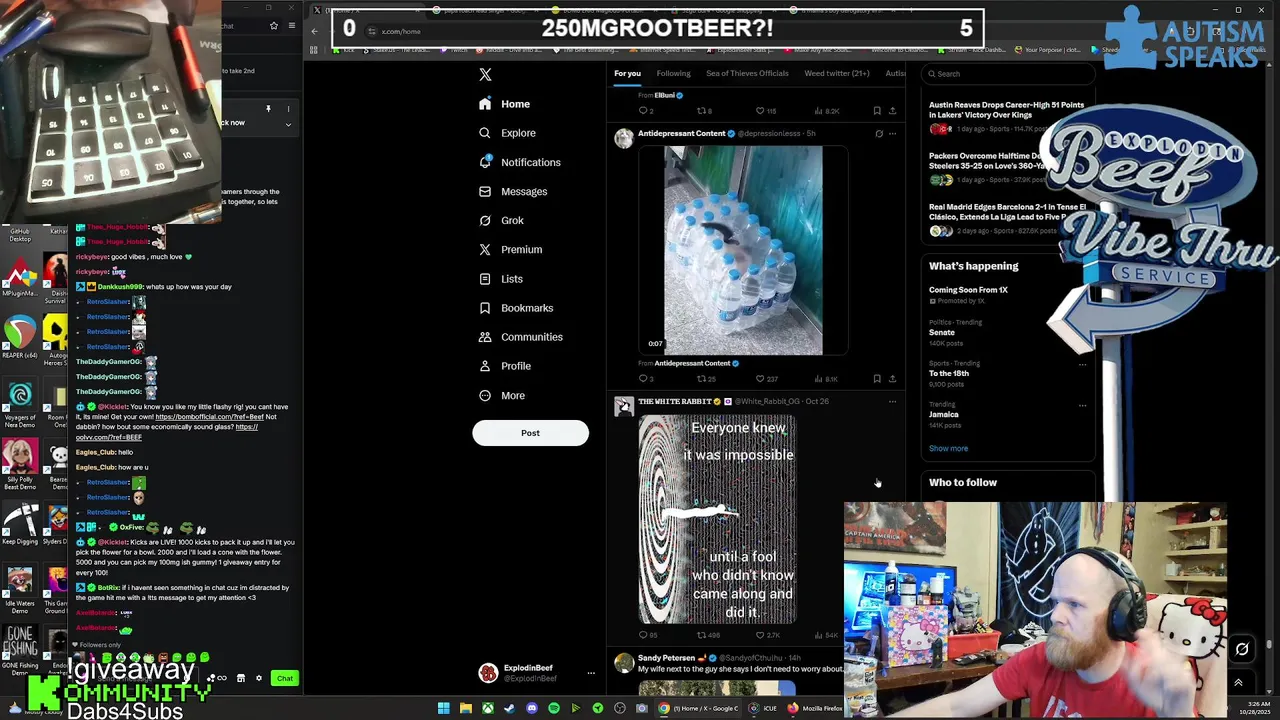Click Sandy Petersen post avatar
This screenshot has height=720, width=1280.
point(624,664)
